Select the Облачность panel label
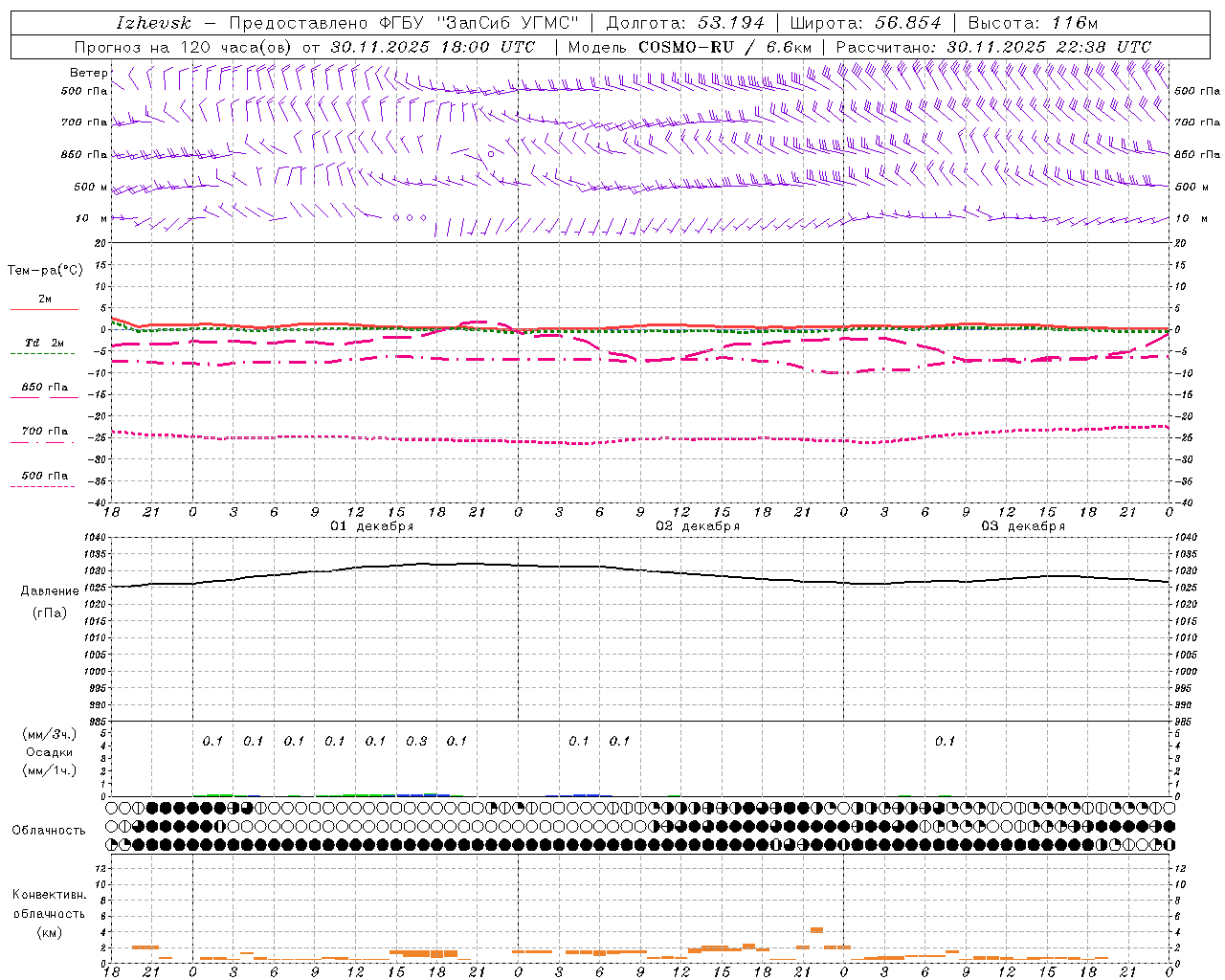 tap(49, 830)
